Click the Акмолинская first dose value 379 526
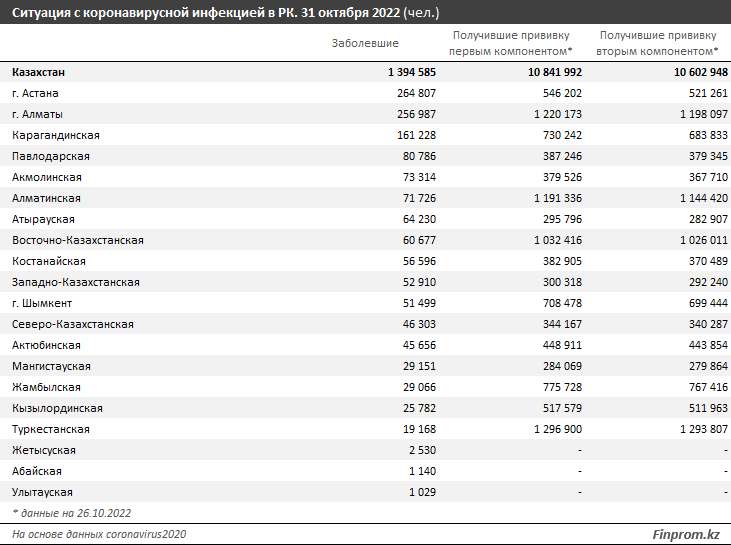This screenshot has width=731, height=545. 562,177
